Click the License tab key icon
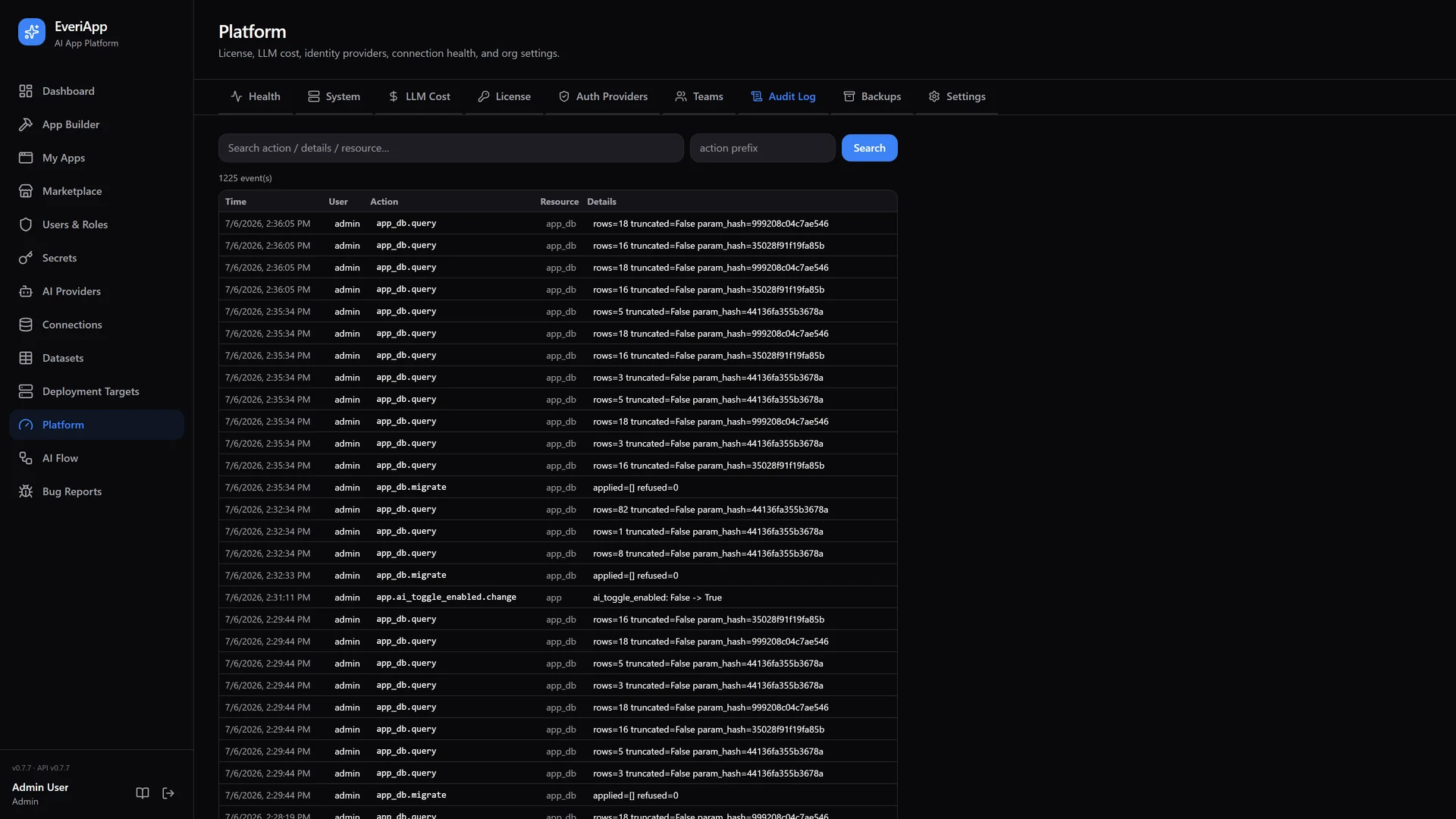The height and width of the screenshot is (819, 1456). pos(484,96)
